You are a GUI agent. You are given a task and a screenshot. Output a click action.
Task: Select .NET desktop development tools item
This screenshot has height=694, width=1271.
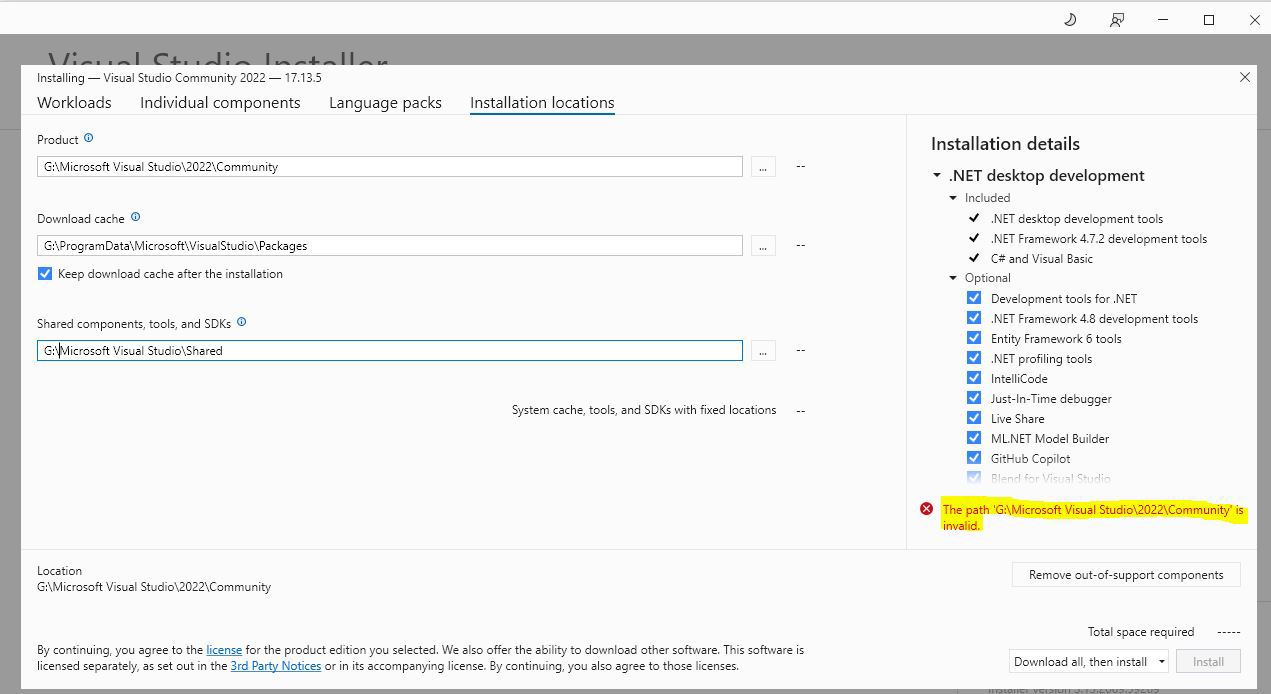click(1076, 218)
